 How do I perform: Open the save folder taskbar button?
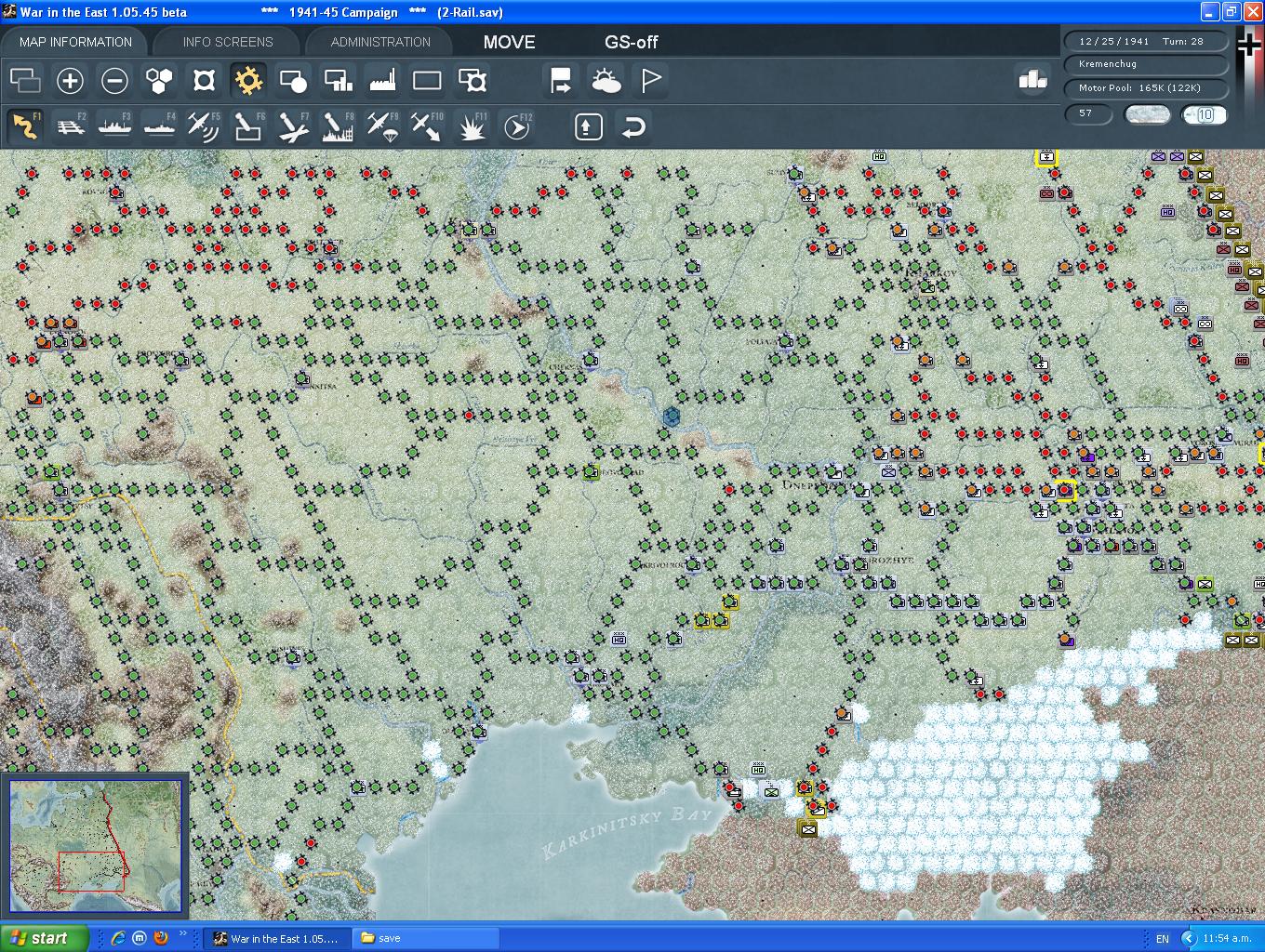point(427,938)
